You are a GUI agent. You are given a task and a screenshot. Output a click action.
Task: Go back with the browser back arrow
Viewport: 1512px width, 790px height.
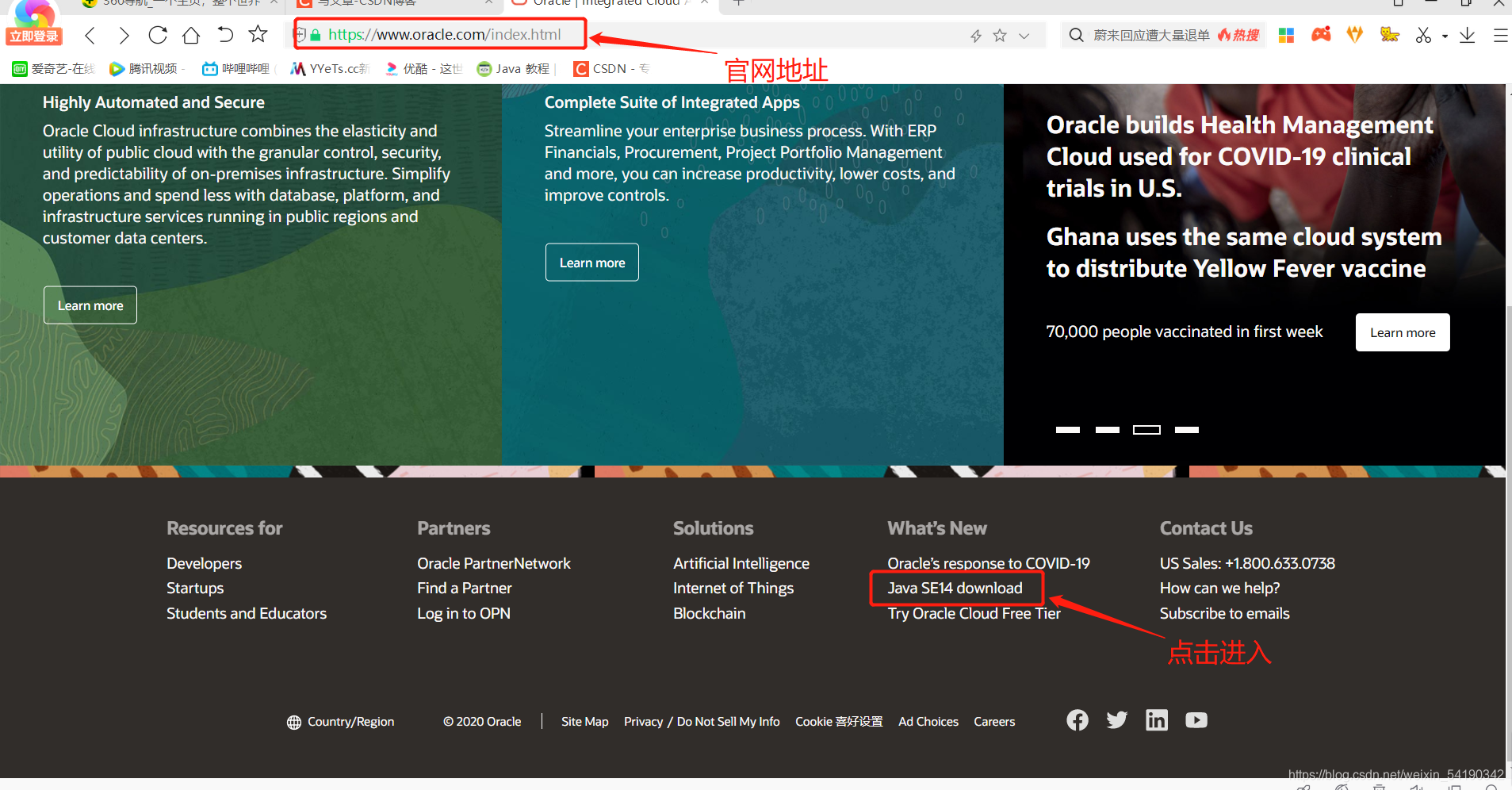pyautogui.click(x=90, y=35)
